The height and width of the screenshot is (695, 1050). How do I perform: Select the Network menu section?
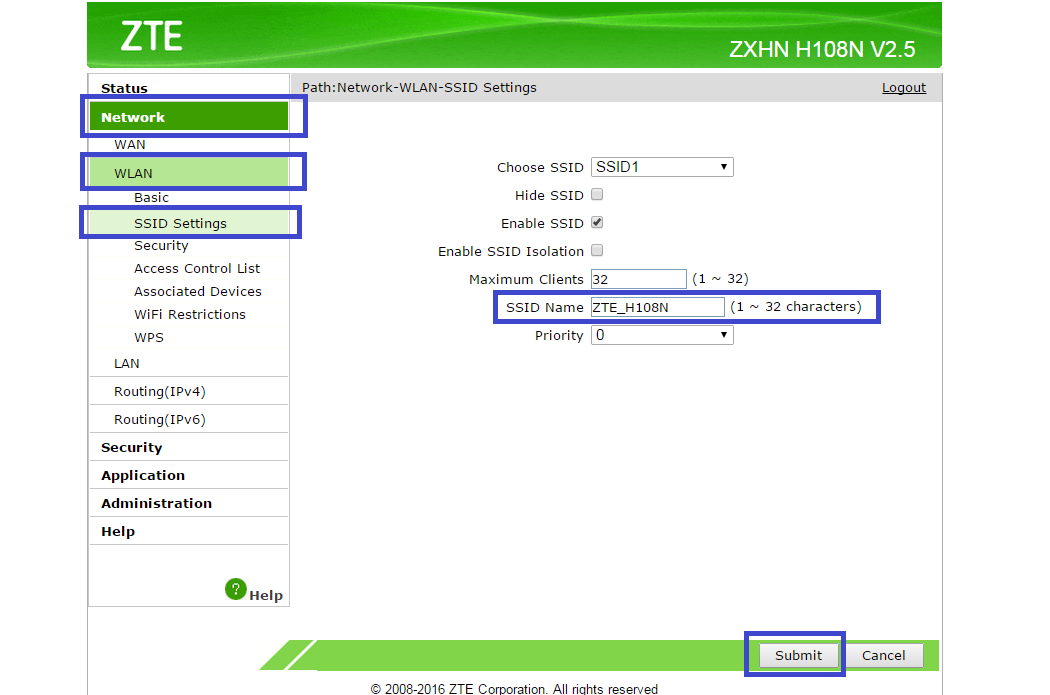point(189,117)
